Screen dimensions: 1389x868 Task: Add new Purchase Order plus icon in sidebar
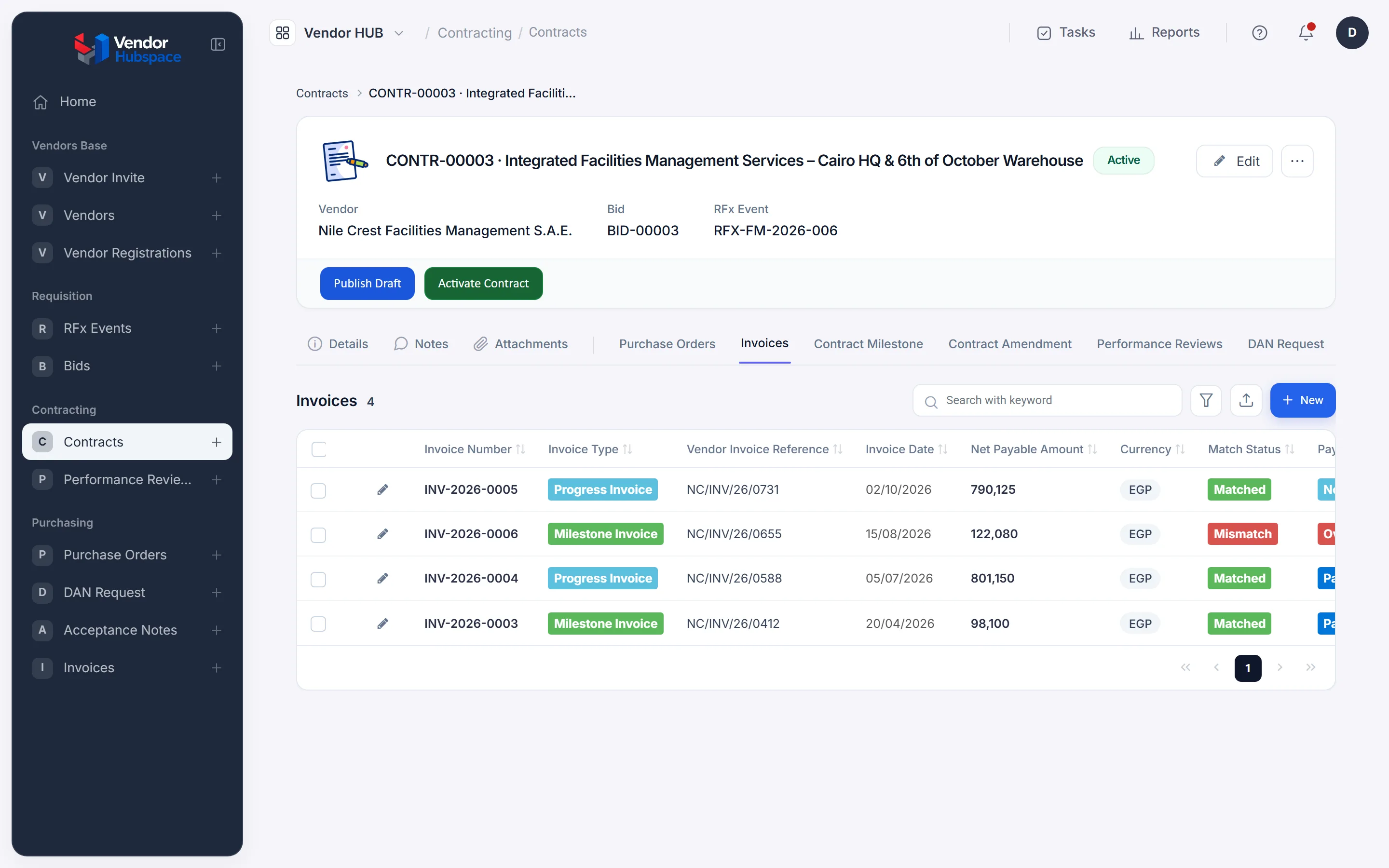coord(217,555)
